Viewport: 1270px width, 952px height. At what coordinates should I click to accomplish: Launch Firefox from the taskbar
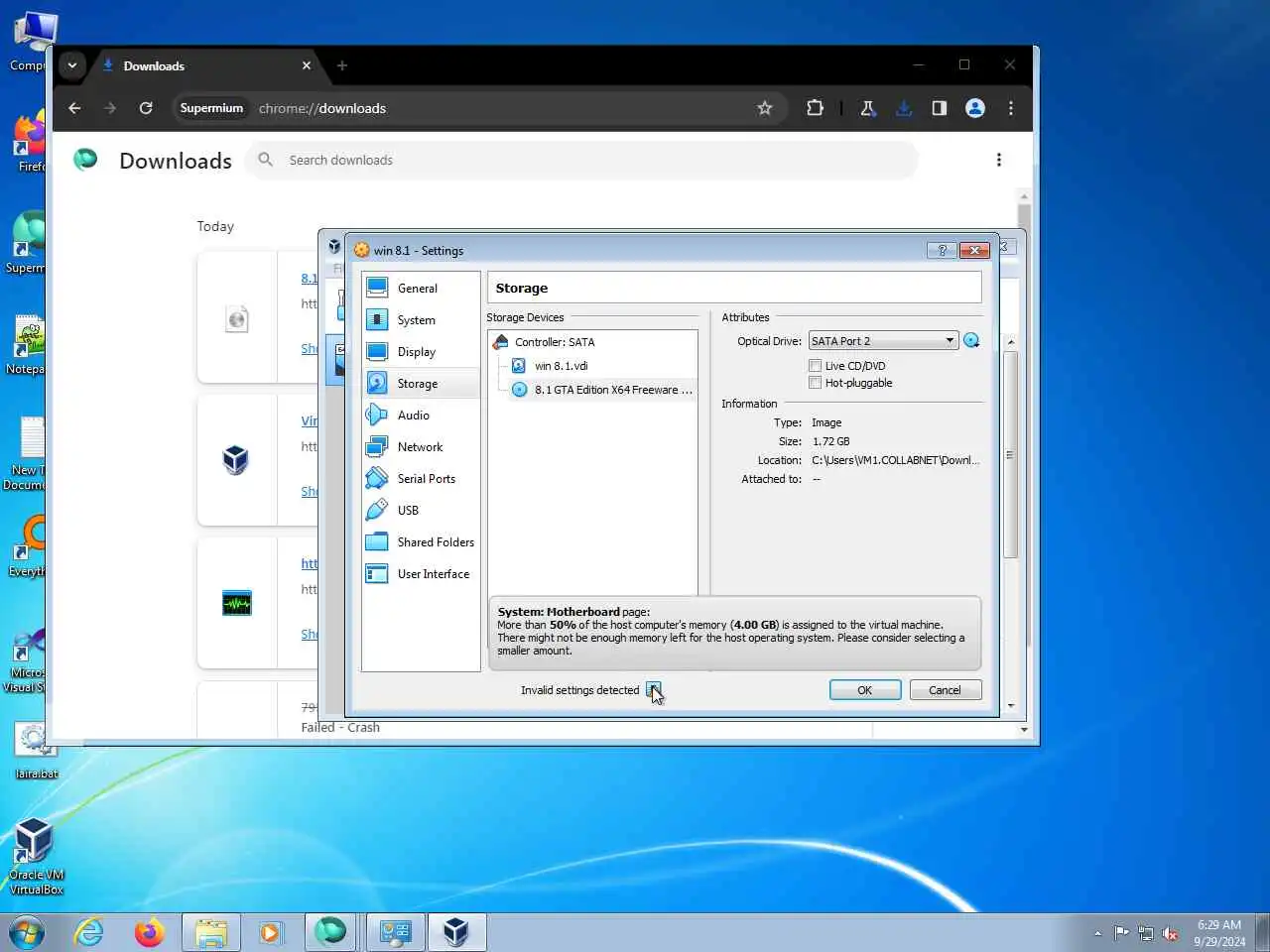click(150, 932)
